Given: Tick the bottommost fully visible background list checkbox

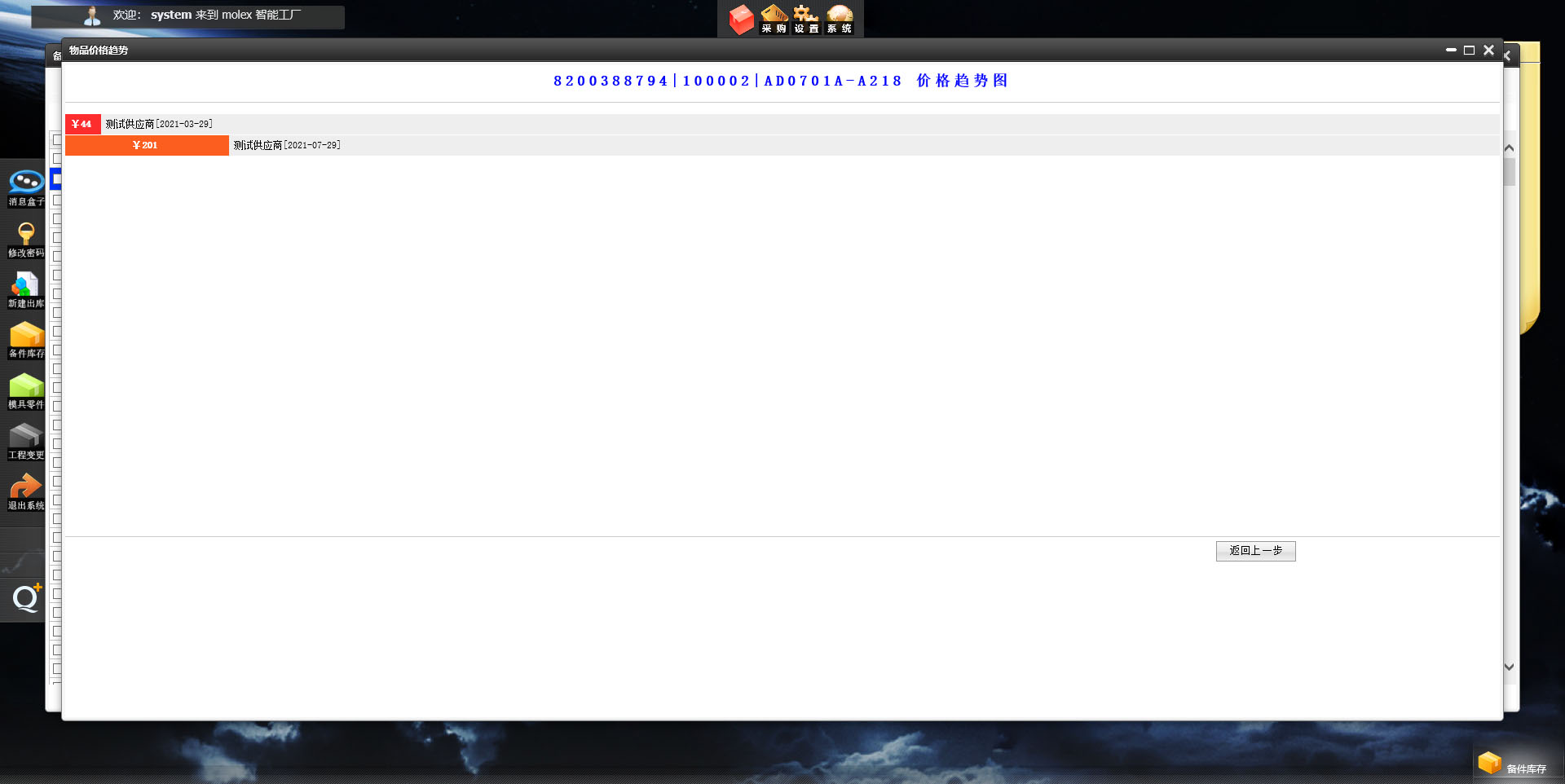Looking at the screenshot, I should (x=57, y=669).
